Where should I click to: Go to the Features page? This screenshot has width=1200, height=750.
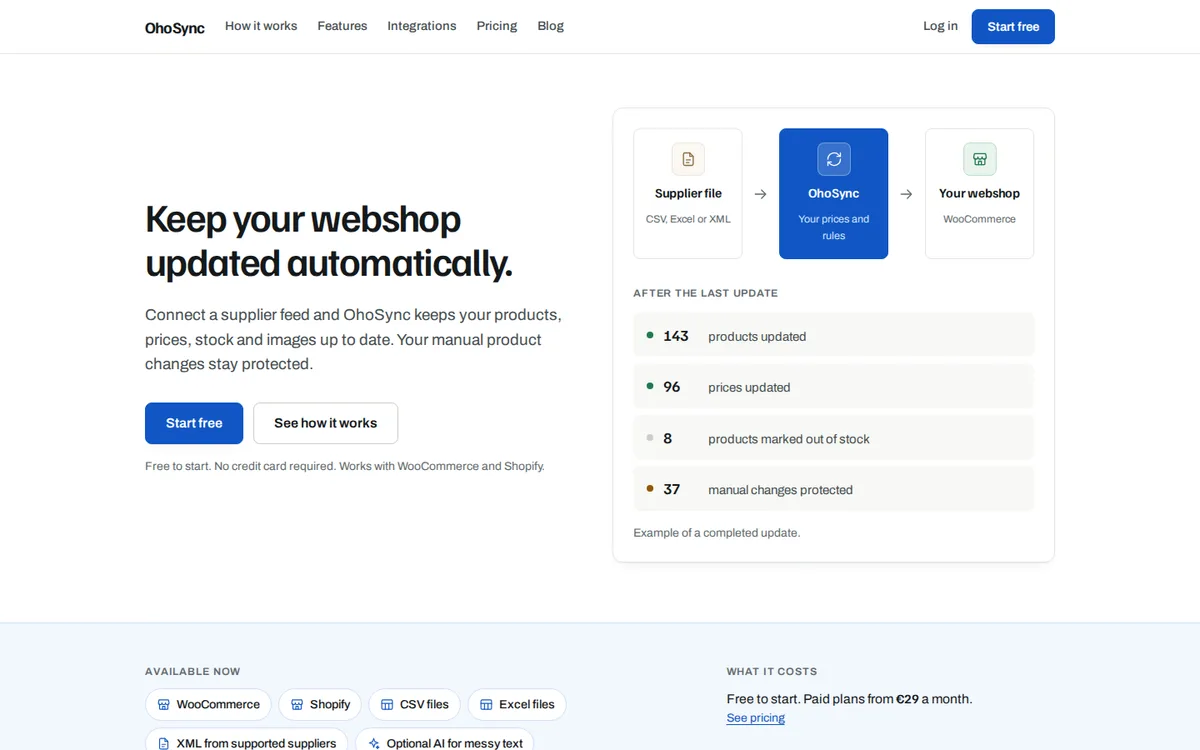pyautogui.click(x=342, y=26)
